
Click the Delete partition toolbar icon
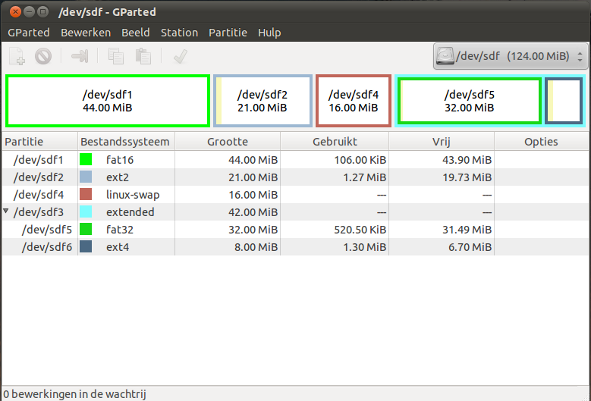pyautogui.click(x=43, y=57)
